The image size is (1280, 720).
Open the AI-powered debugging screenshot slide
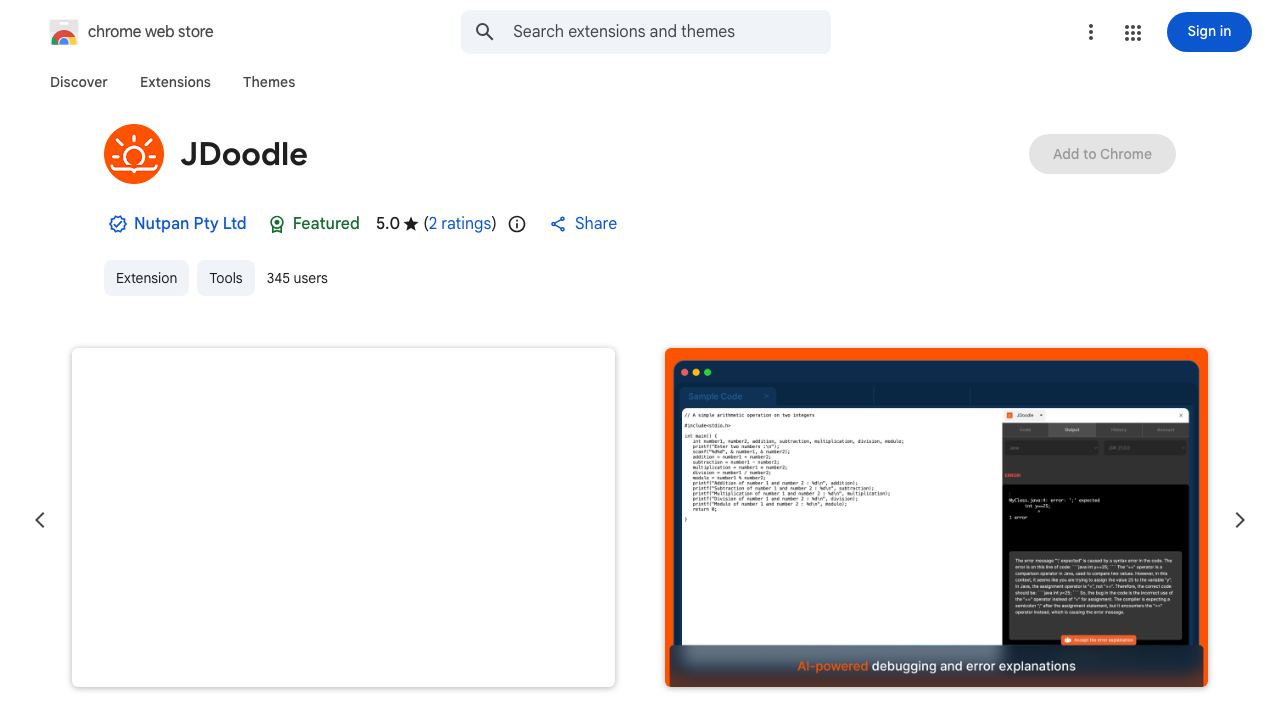(x=936, y=517)
